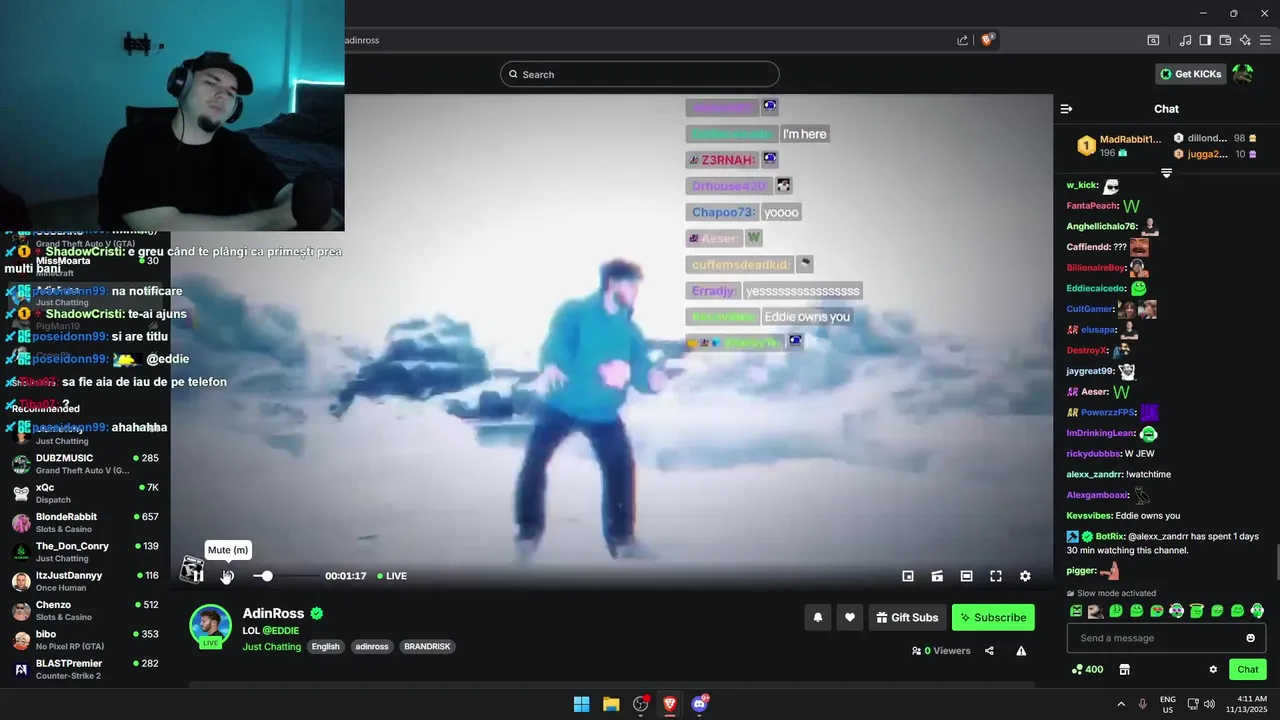The image size is (1280, 720).
Task: Show hidden tray icons chevron
Action: 1121,704
